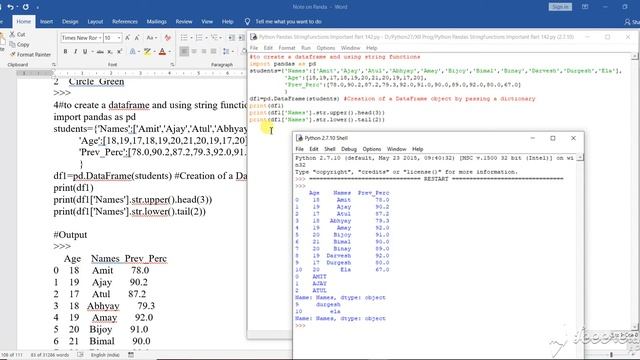The height and width of the screenshot is (360, 640).
Task: Click Increase Indent icon
Action: pyautogui.click(x=242, y=38)
